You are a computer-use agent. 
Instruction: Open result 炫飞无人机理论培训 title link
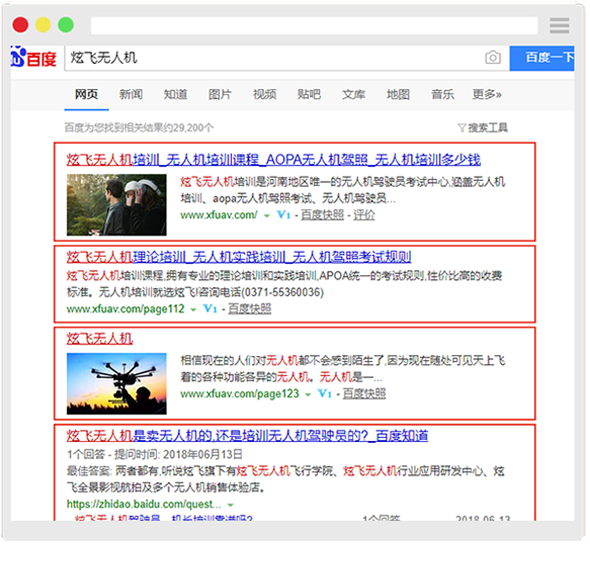[x=239, y=257]
